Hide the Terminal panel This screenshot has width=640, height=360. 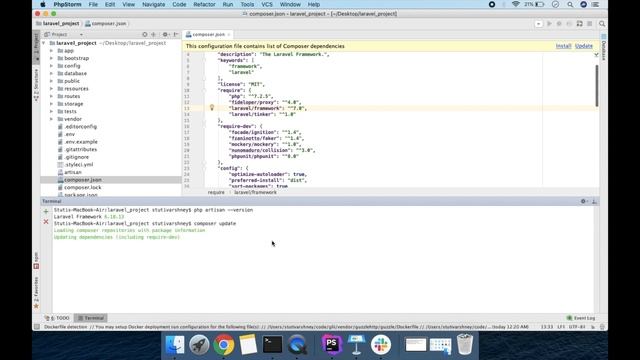click(x=594, y=201)
